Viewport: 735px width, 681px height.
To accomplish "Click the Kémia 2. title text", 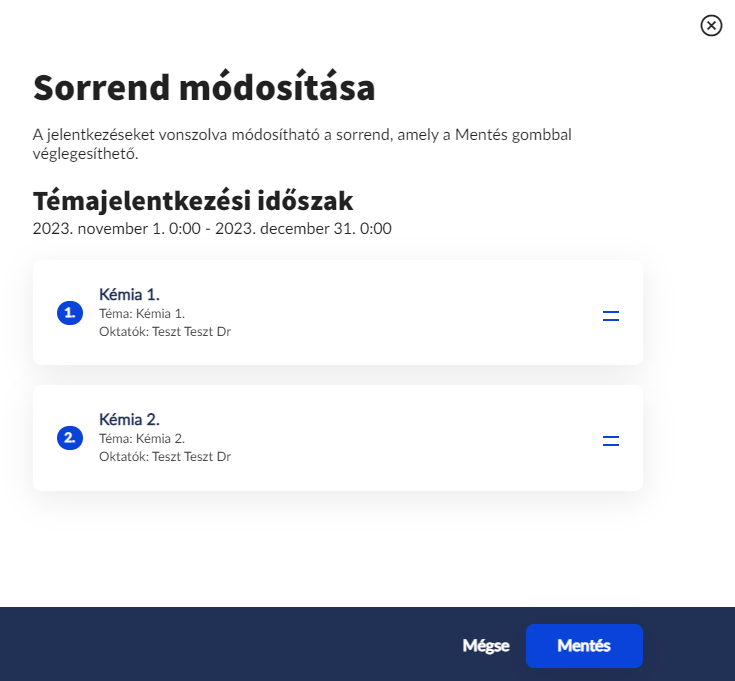I will coord(129,419).
